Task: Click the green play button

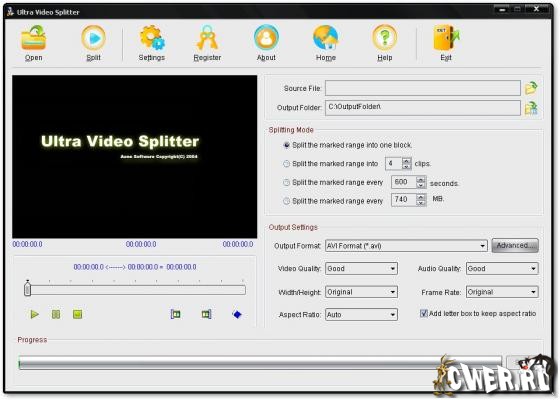Action: pos(34,314)
